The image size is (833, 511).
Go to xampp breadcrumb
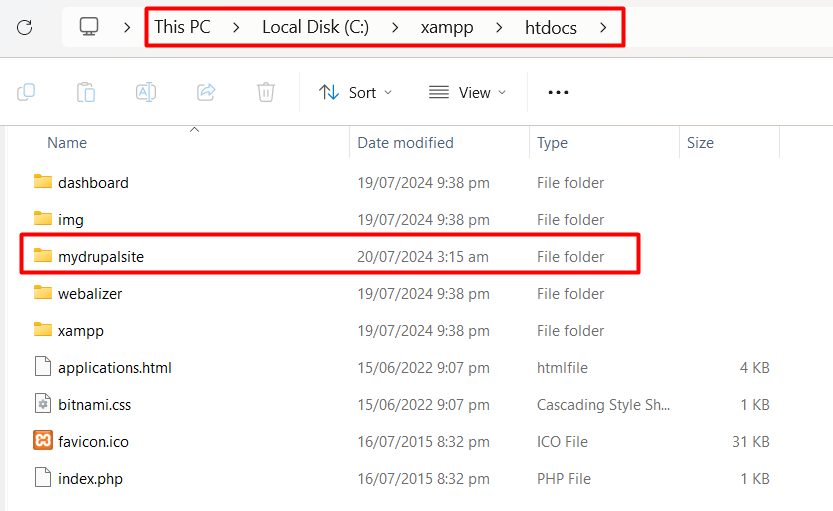click(447, 27)
